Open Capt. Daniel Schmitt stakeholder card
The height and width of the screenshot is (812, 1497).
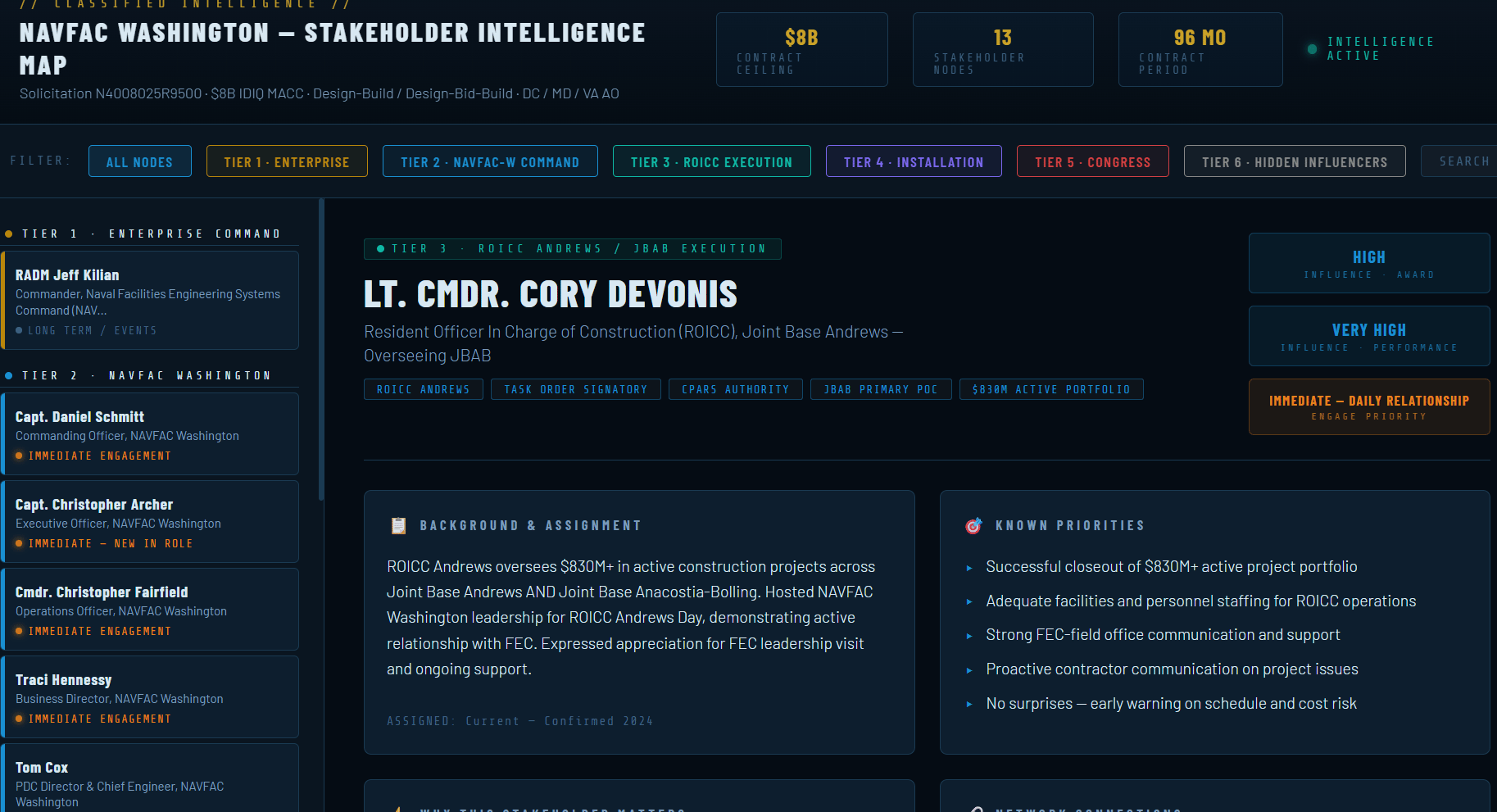coord(150,433)
